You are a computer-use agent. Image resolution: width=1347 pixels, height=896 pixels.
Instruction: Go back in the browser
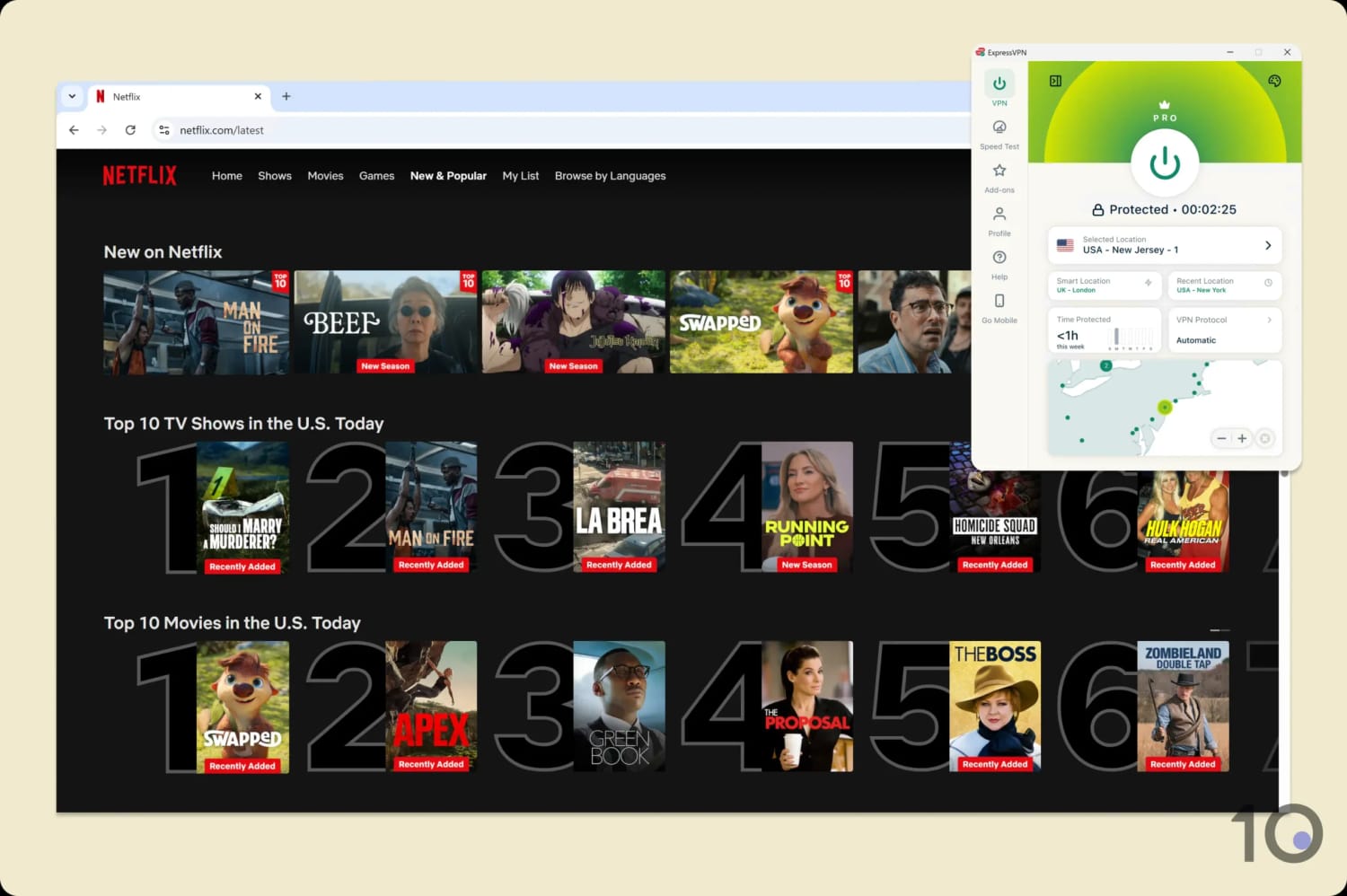[74, 130]
